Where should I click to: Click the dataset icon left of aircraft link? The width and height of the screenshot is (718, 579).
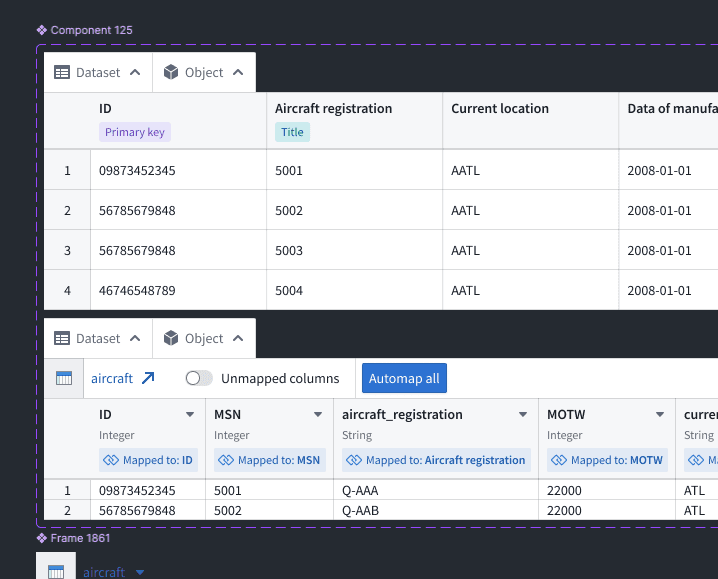click(x=64, y=378)
